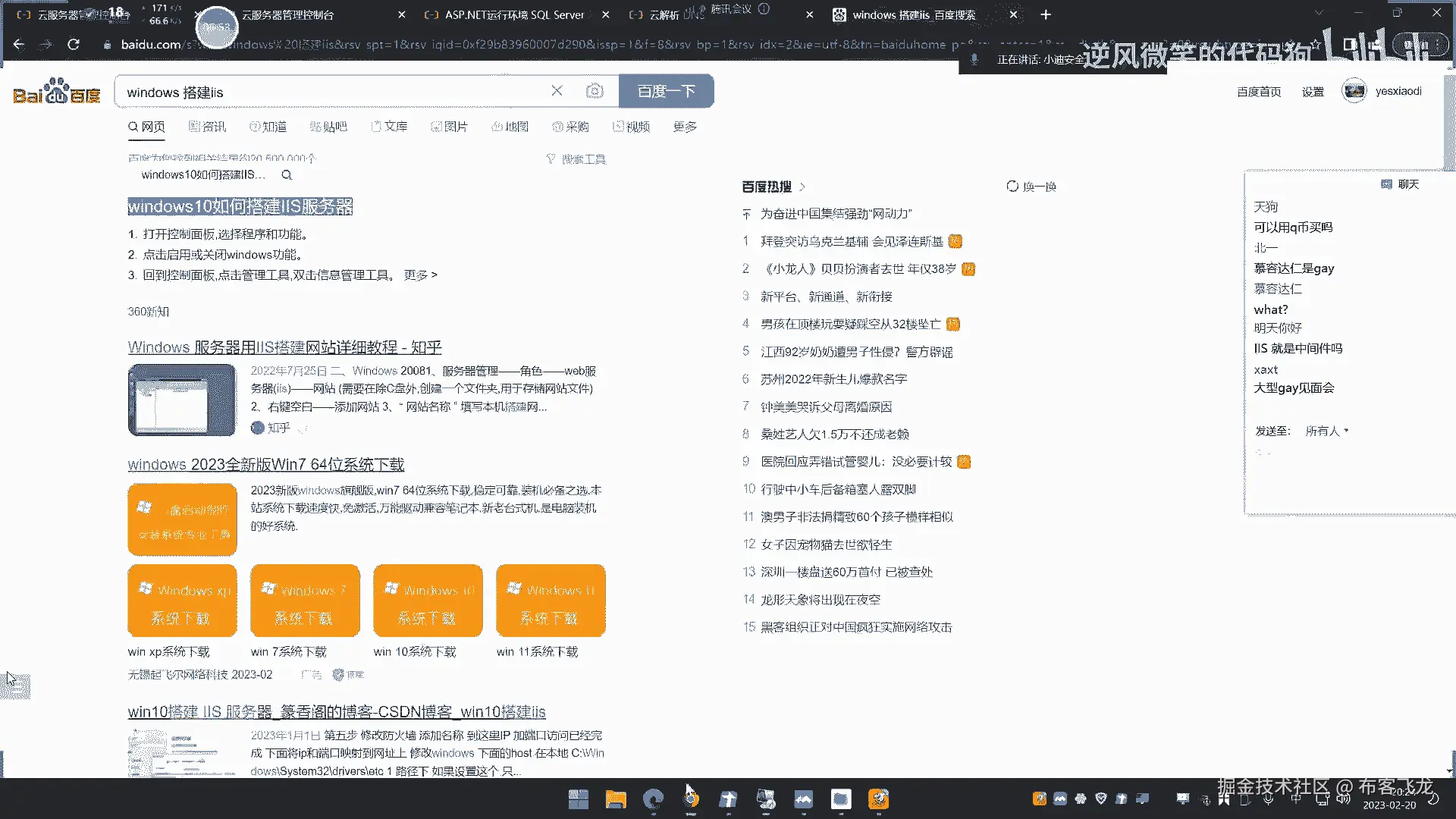Image resolution: width=1456 pixels, height=819 pixels.
Task: Click the Baidu logo
Action: [57, 92]
